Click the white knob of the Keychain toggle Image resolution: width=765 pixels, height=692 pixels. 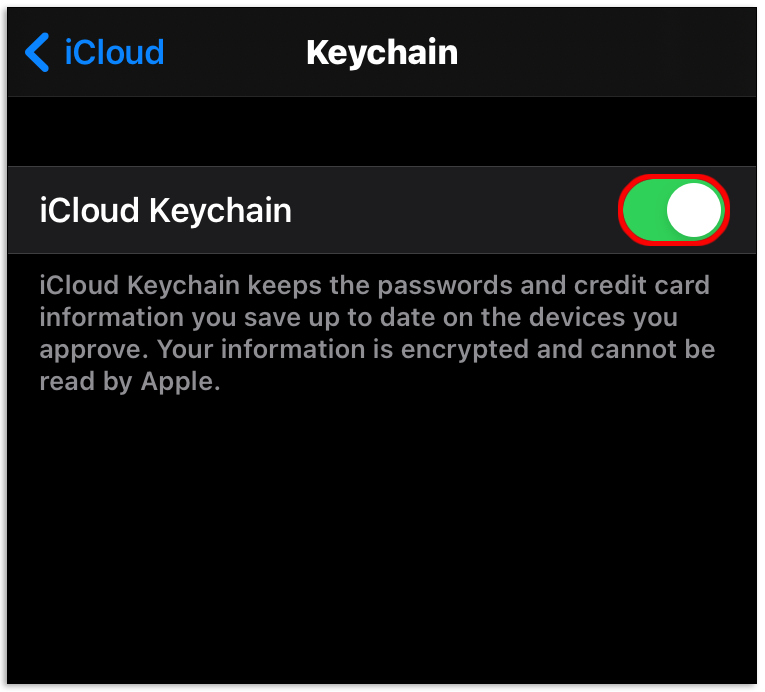pyautogui.click(x=694, y=210)
